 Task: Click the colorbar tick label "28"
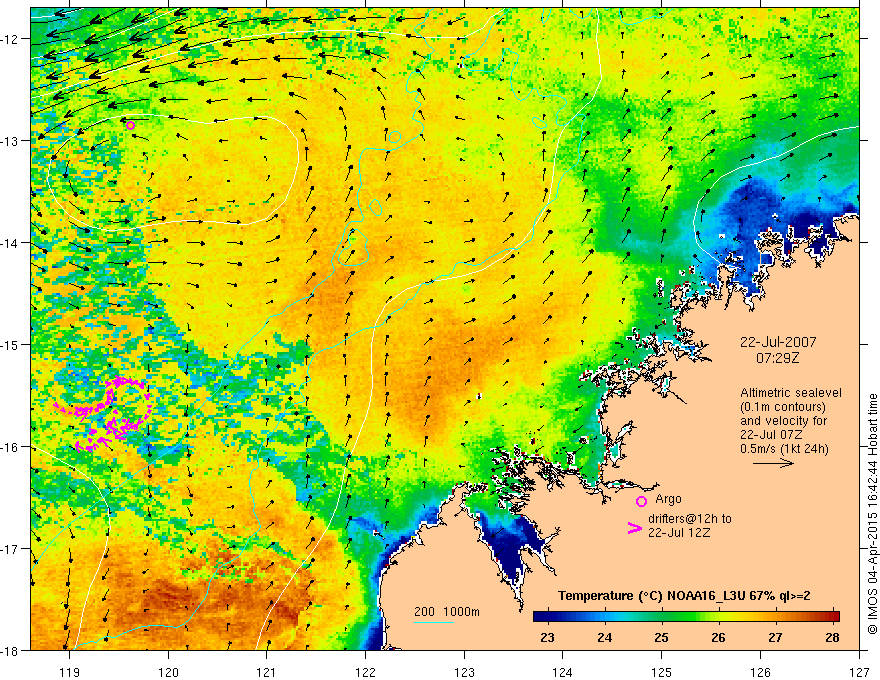point(832,637)
